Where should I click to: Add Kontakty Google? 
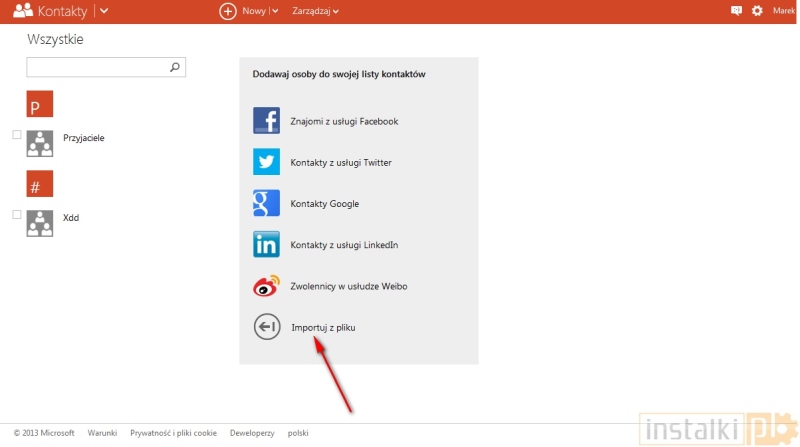324,204
